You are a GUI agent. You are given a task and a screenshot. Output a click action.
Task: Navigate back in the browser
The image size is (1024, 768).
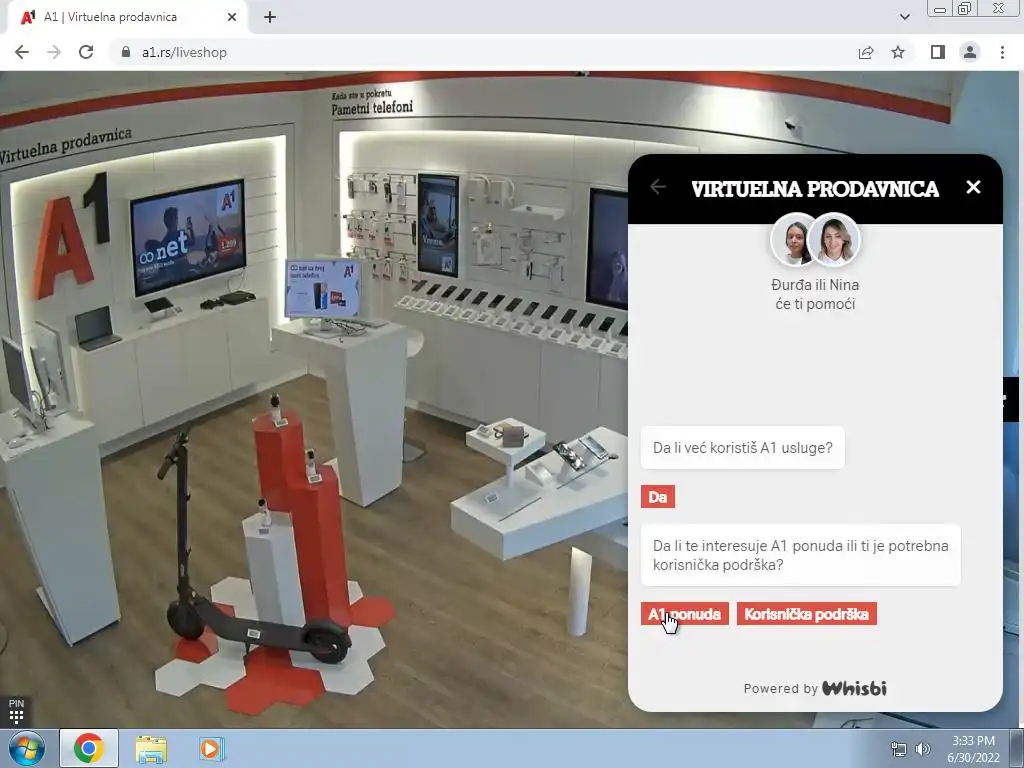pos(22,52)
